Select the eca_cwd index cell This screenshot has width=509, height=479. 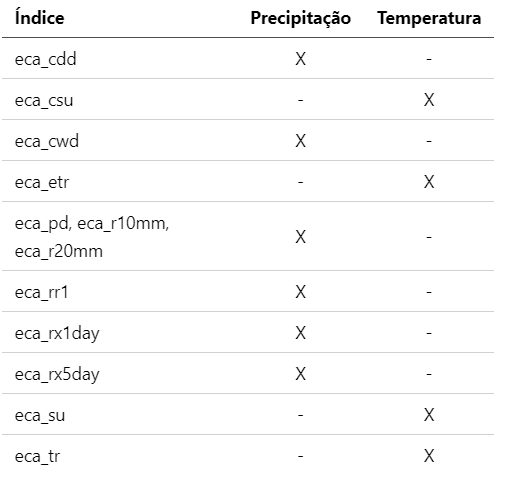click(47, 141)
